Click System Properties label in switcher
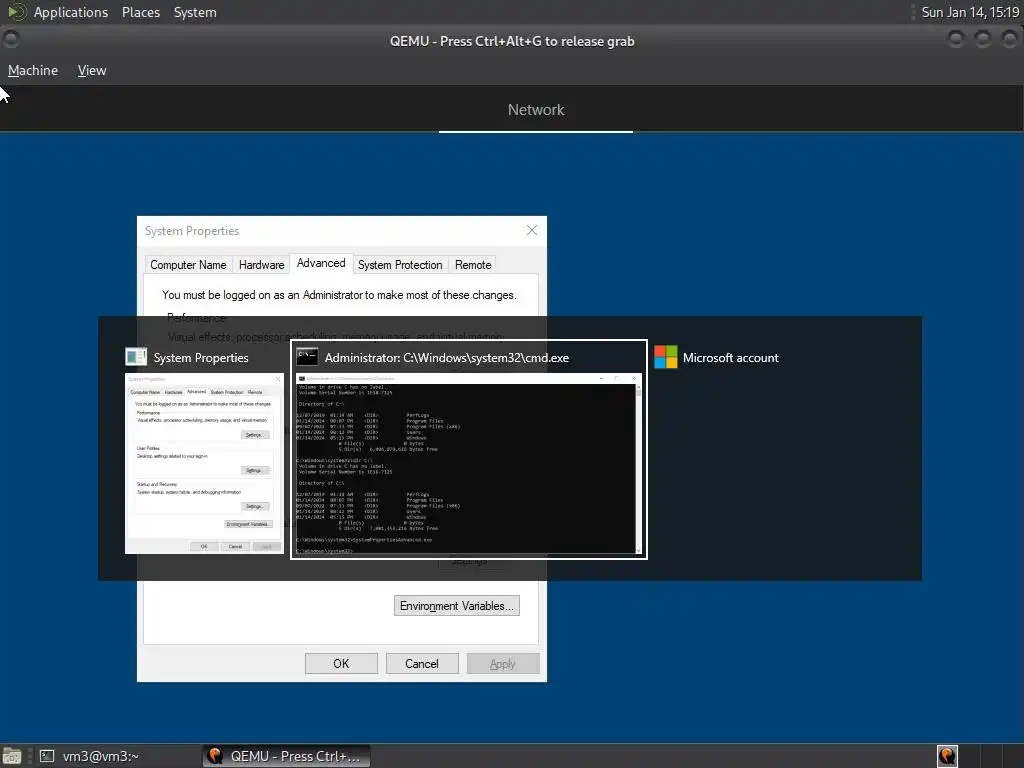Viewport: 1024px width, 768px height. pos(200,358)
